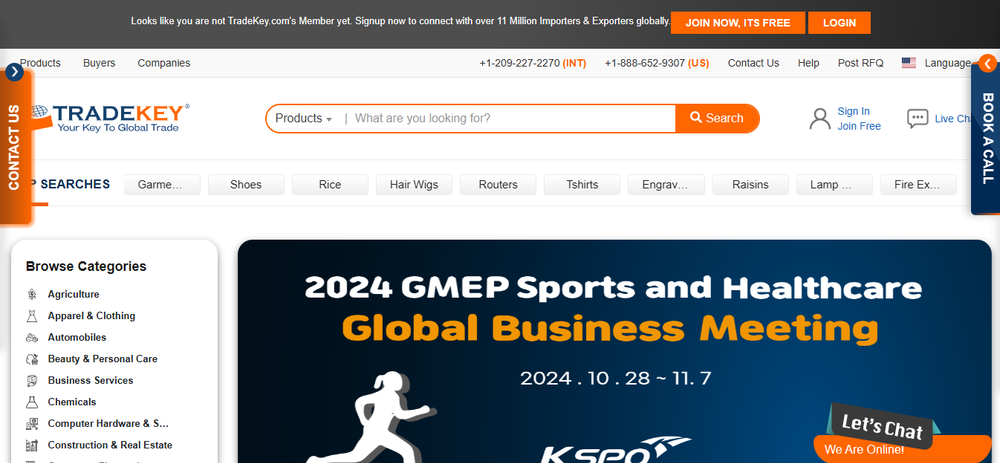This screenshot has width=1000, height=463.
Task: Click the LOGIN button
Action: [839, 23]
